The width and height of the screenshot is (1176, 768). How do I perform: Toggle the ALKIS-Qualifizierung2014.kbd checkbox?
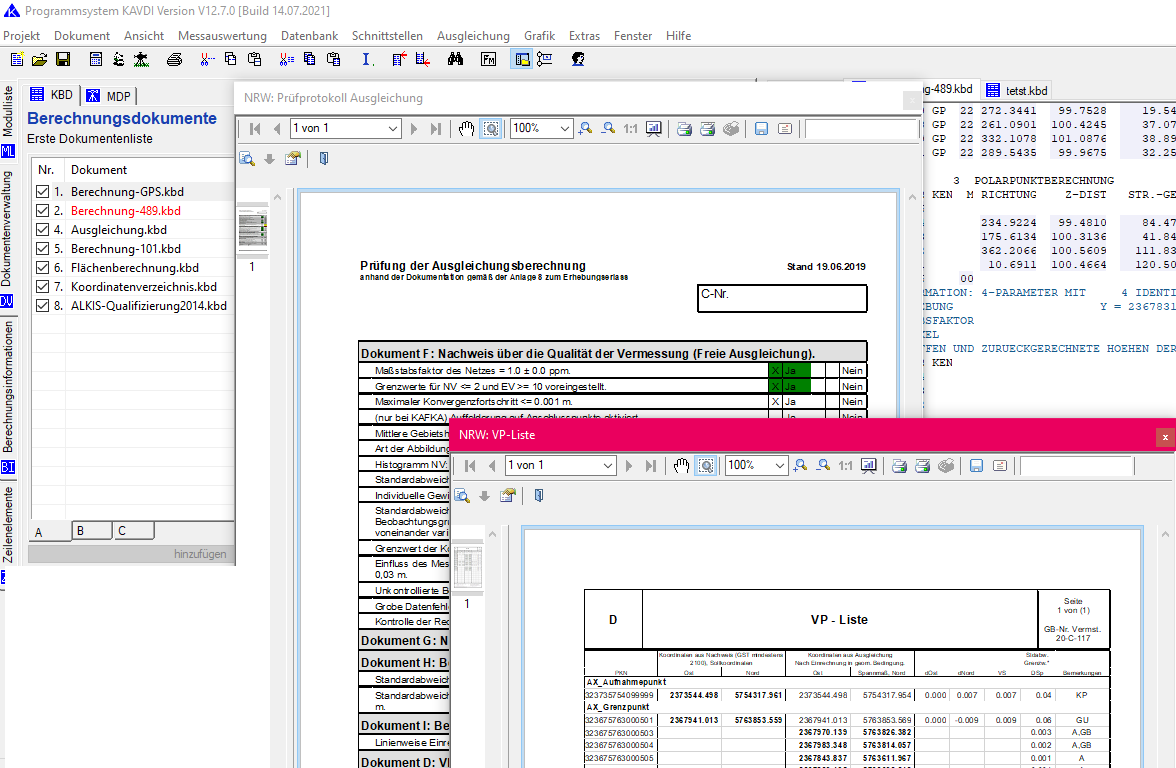click(42, 306)
